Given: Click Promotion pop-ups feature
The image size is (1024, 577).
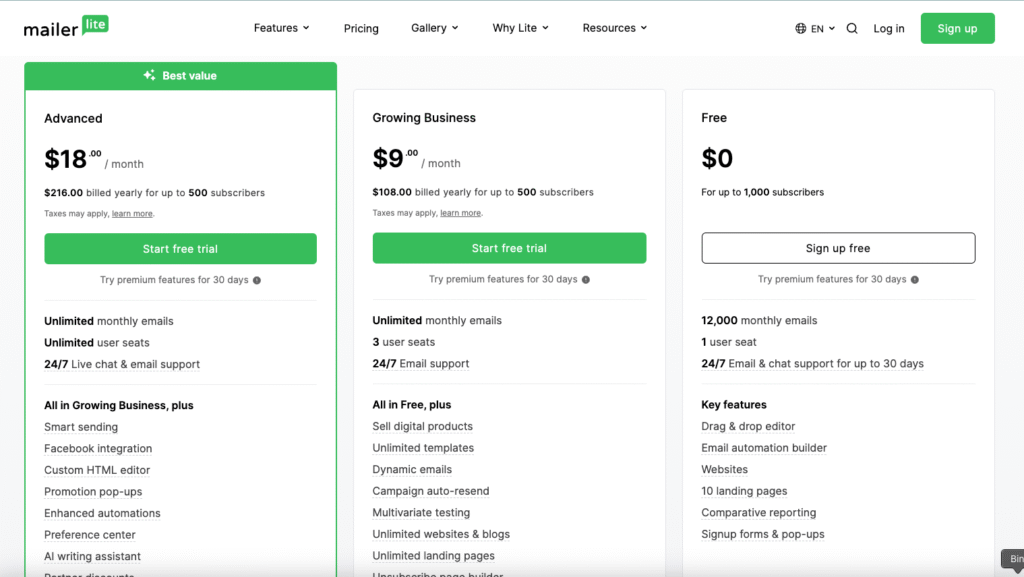Looking at the screenshot, I should point(93,491).
